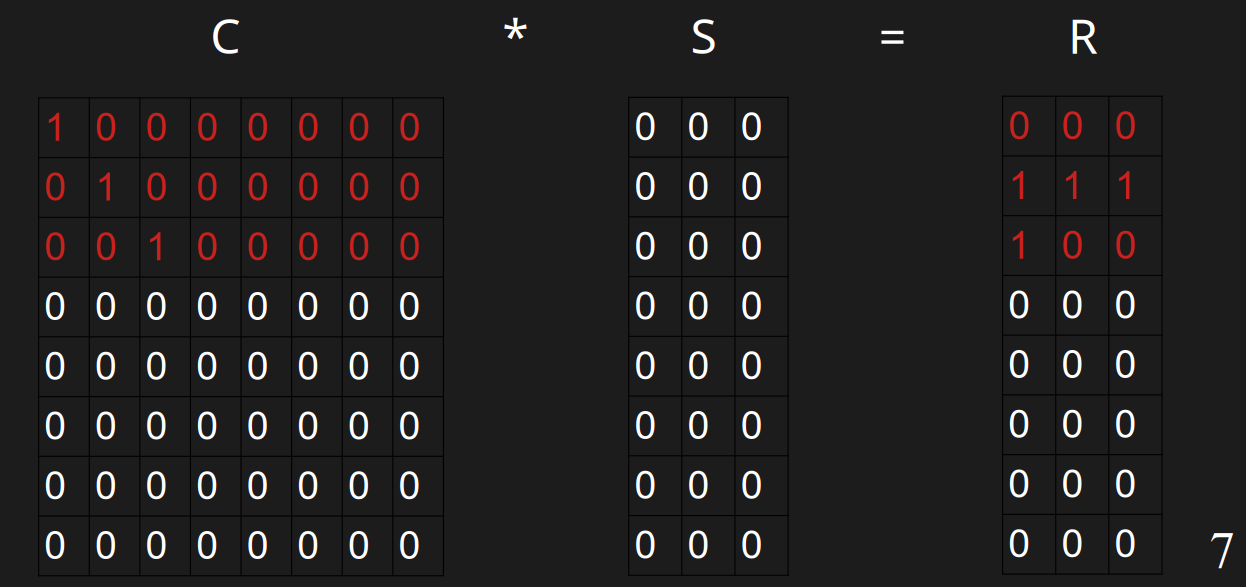Select the red 1 in matrix C's first row
The width and height of the screenshot is (1246, 587).
[55, 128]
